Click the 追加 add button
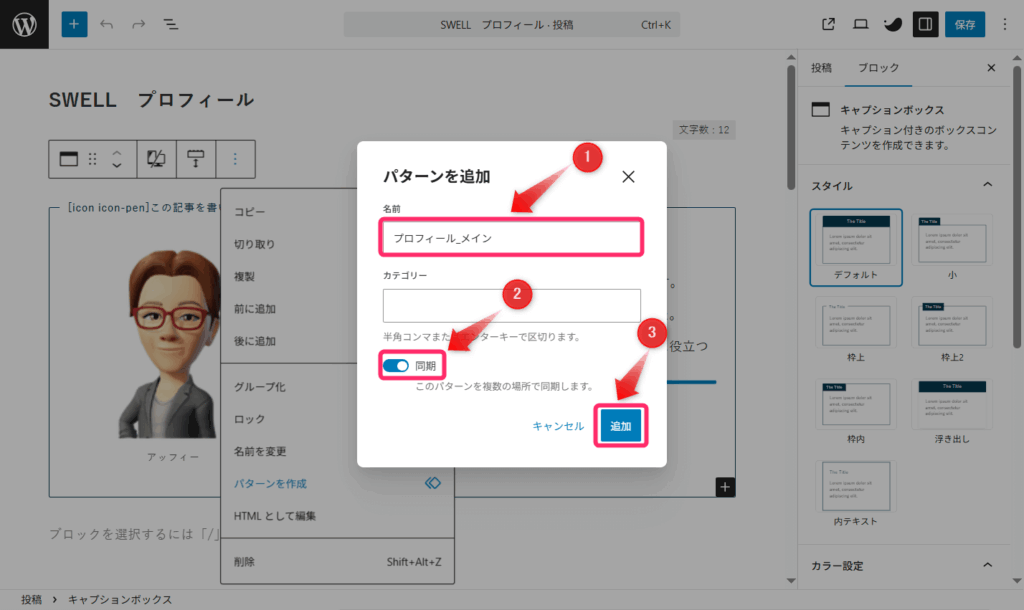This screenshot has height=610, width=1024. 620,426
